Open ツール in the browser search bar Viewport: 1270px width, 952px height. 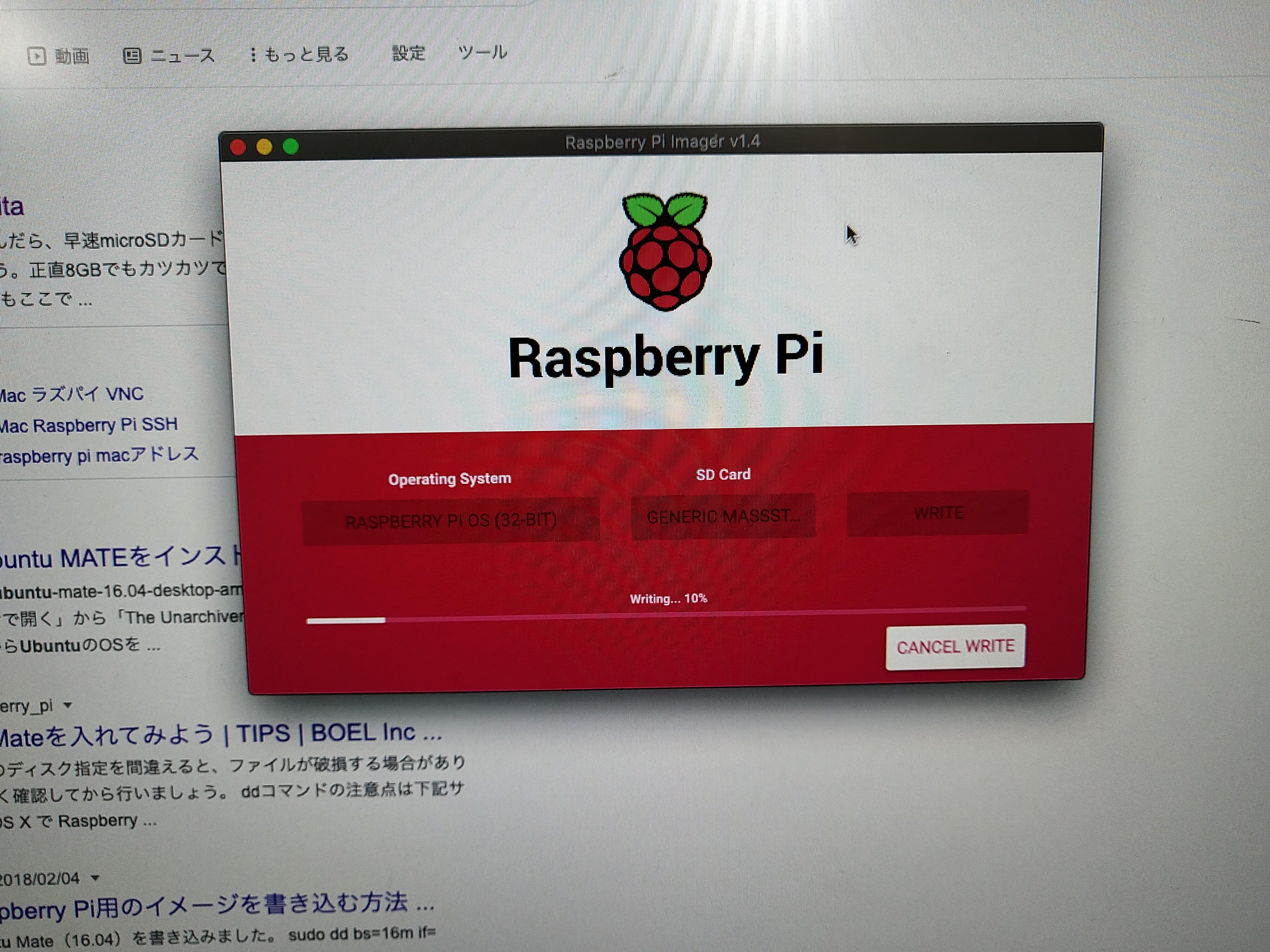point(482,53)
